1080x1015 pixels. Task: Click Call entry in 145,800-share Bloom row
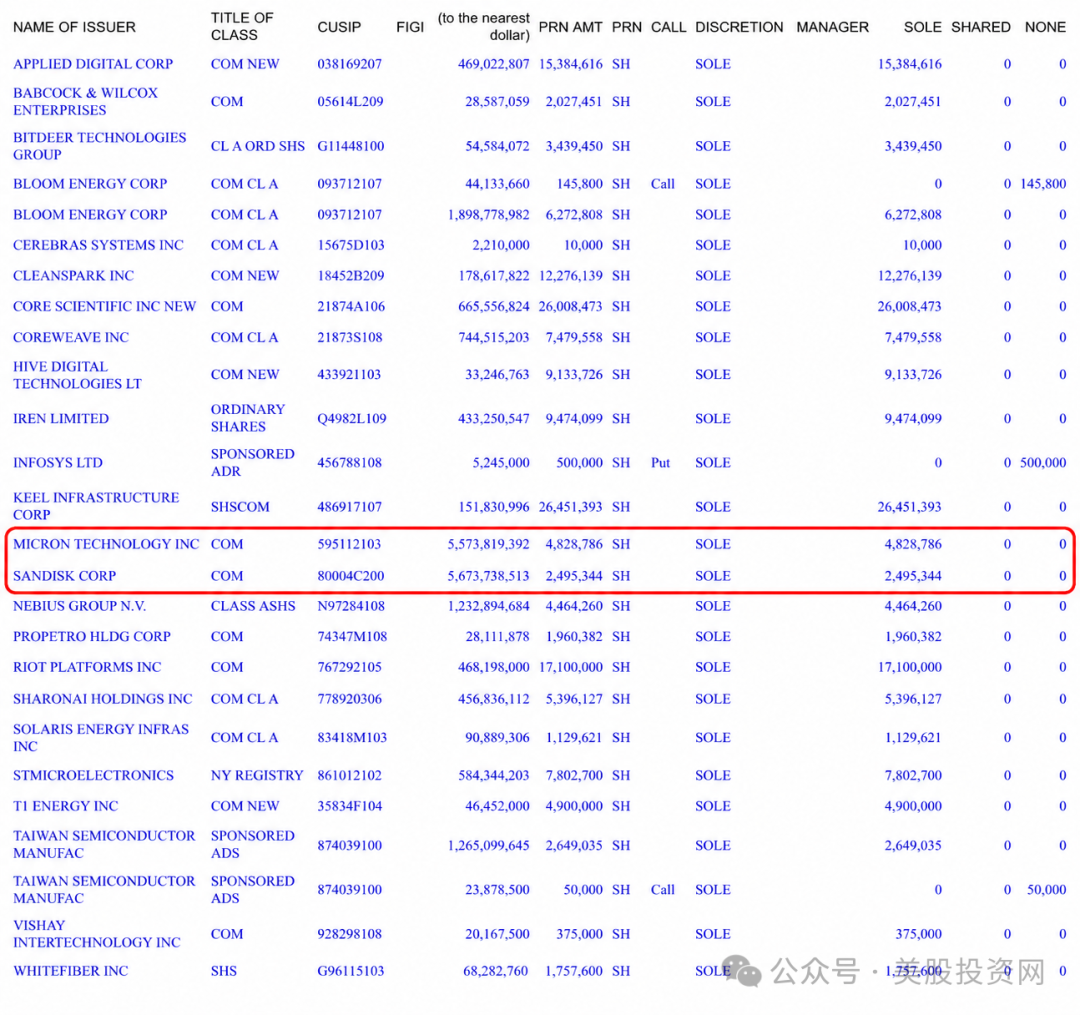click(x=663, y=184)
